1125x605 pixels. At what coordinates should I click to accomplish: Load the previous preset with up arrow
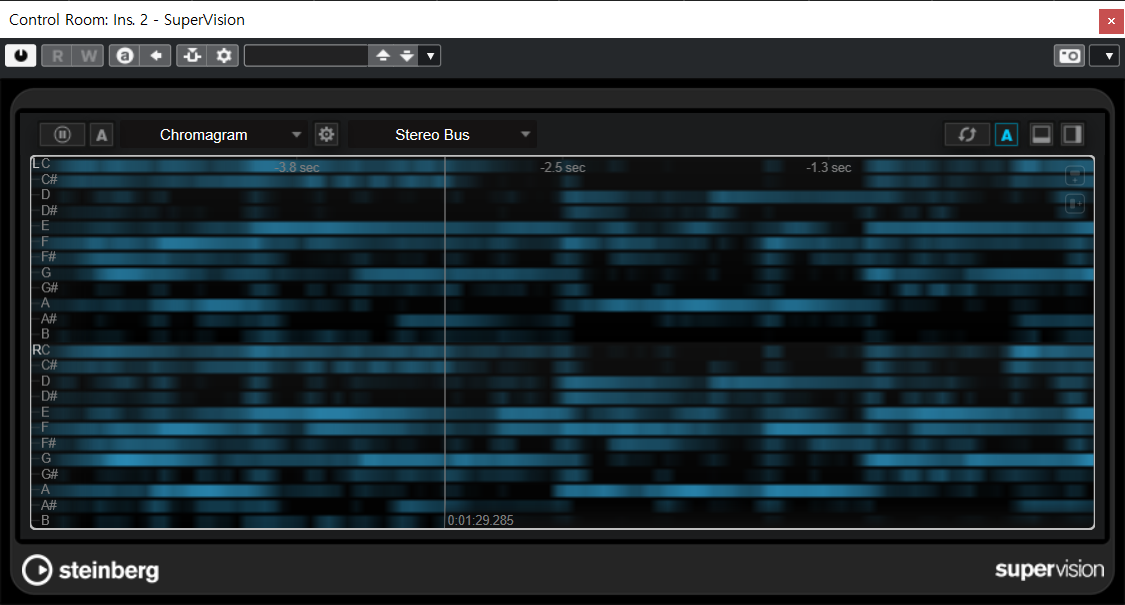click(x=382, y=56)
